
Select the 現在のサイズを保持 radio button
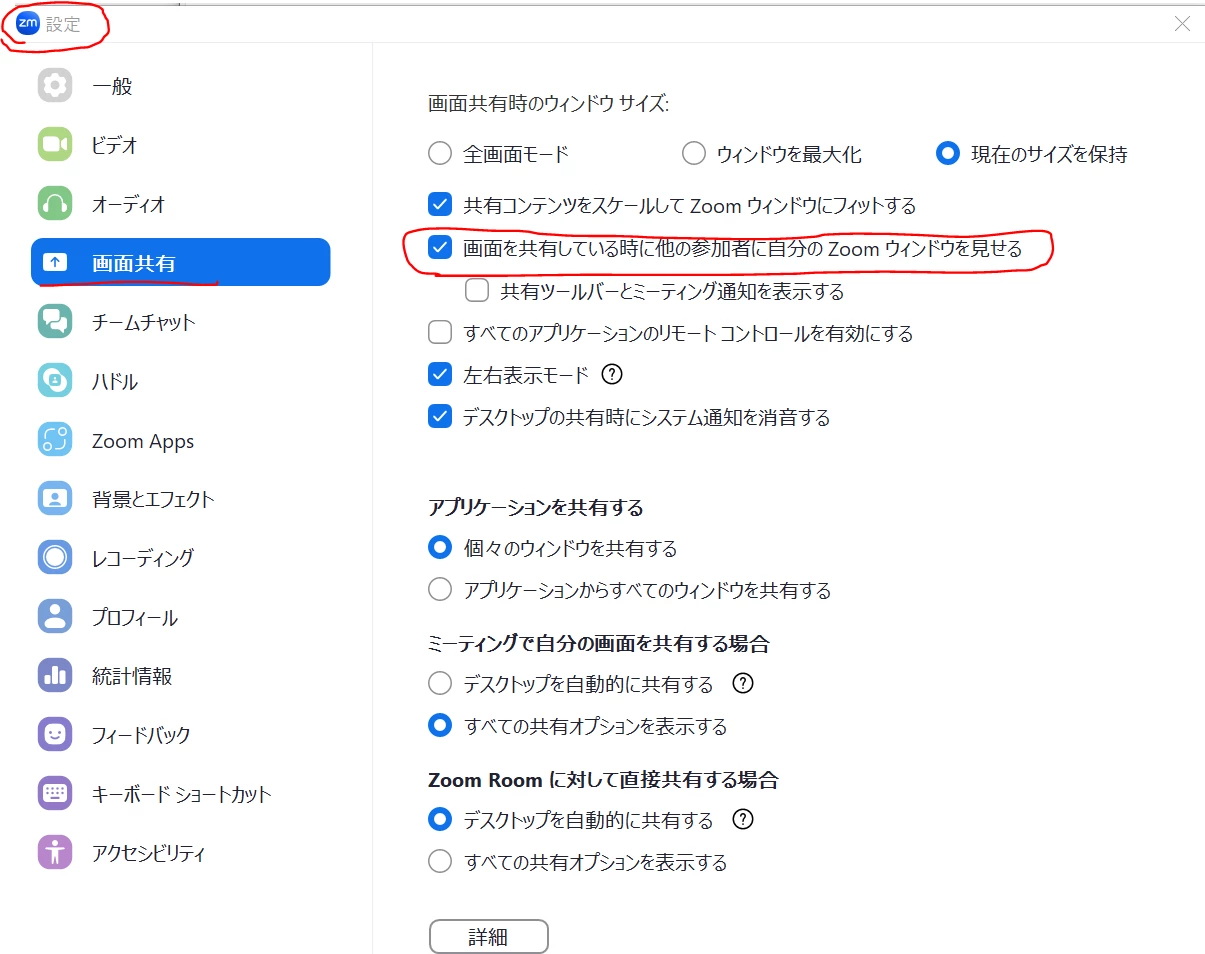tap(947, 154)
